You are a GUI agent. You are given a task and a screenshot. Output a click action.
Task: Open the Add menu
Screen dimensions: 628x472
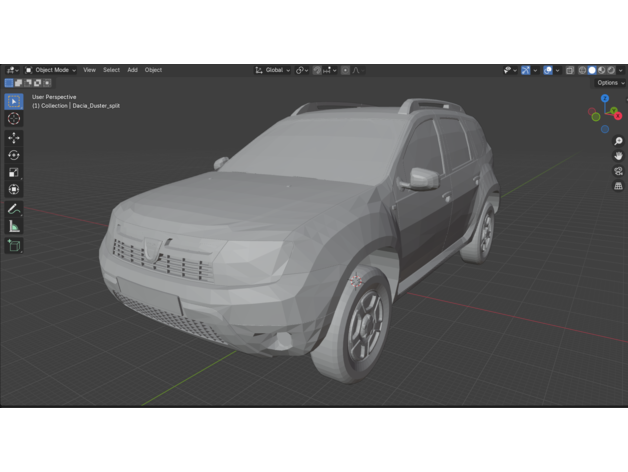coord(132,70)
